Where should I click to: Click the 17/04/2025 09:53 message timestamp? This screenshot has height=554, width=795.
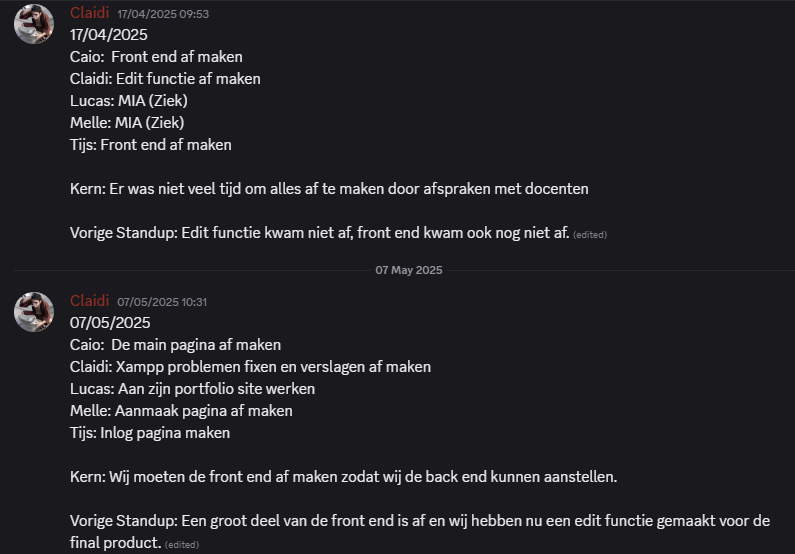pos(163,14)
